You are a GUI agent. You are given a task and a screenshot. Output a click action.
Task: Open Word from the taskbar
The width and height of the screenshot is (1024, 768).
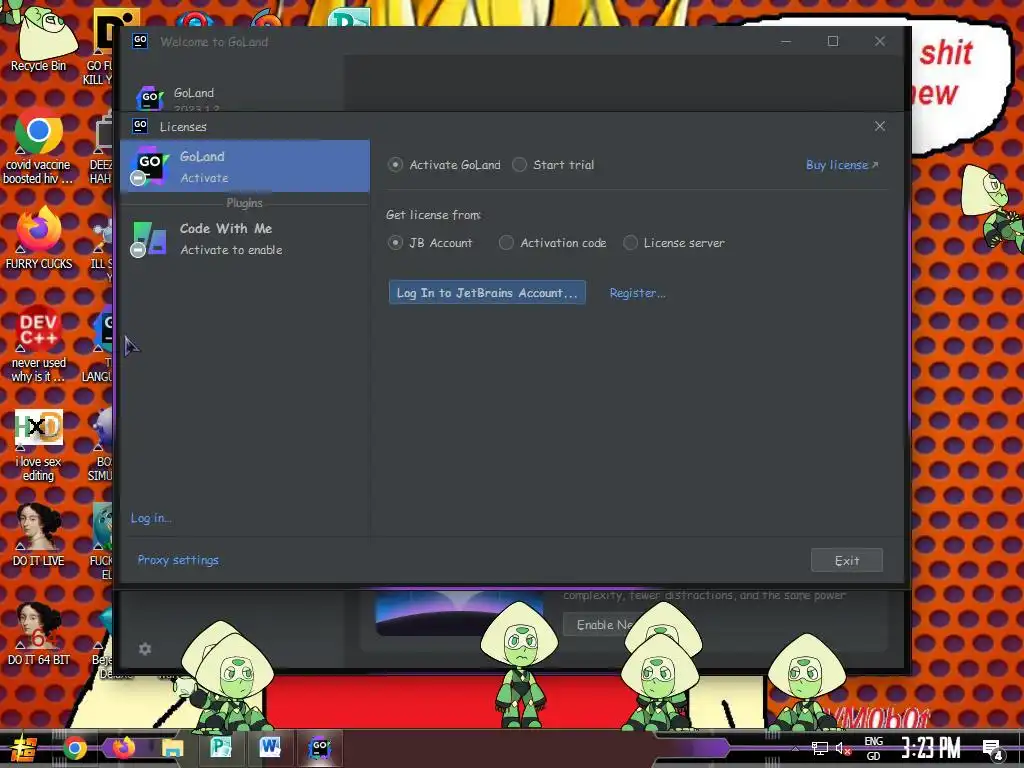pos(270,748)
